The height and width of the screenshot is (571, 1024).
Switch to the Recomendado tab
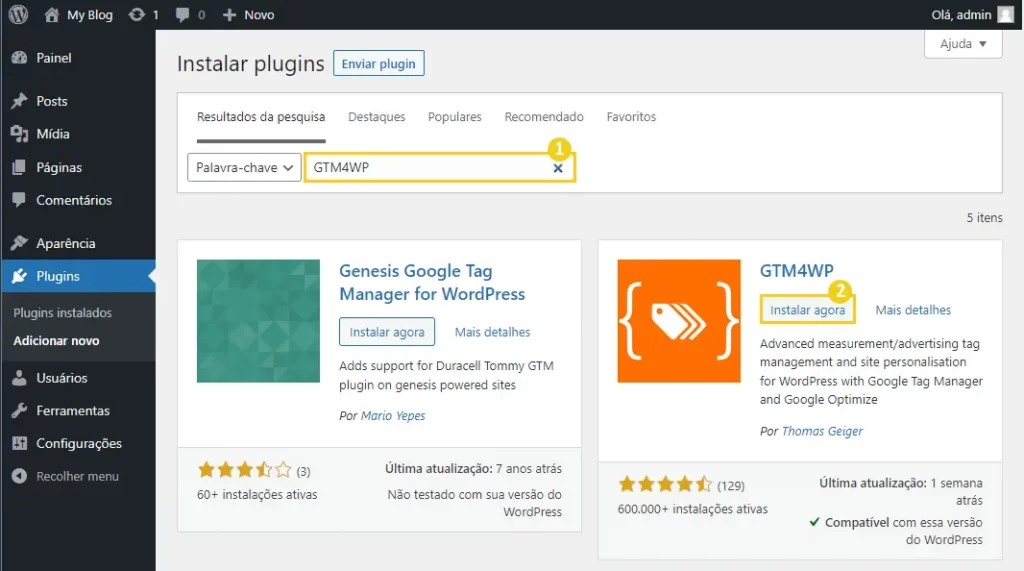tap(544, 117)
